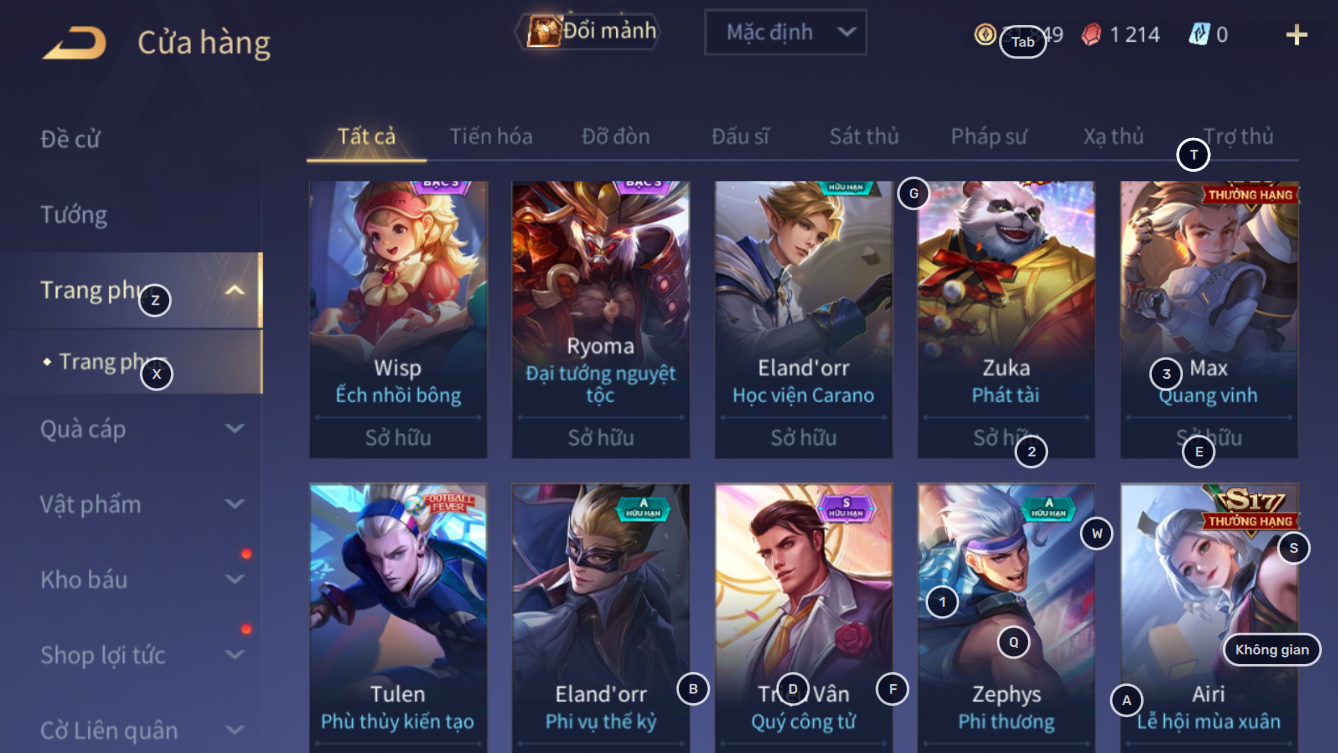
Task: Click the blue voucher currency icon
Action: tap(1199, 34)
